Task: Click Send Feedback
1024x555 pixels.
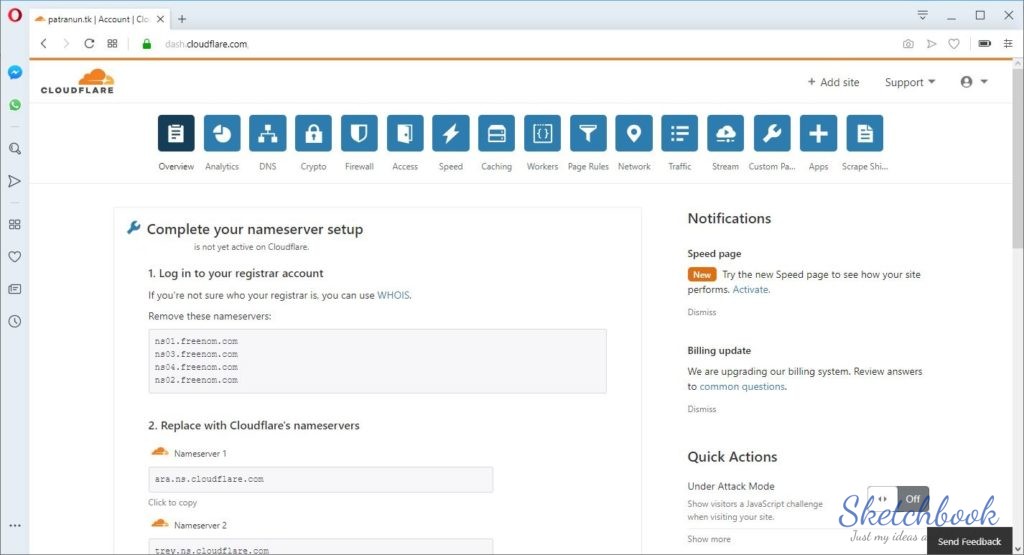Action: [969, 541]
